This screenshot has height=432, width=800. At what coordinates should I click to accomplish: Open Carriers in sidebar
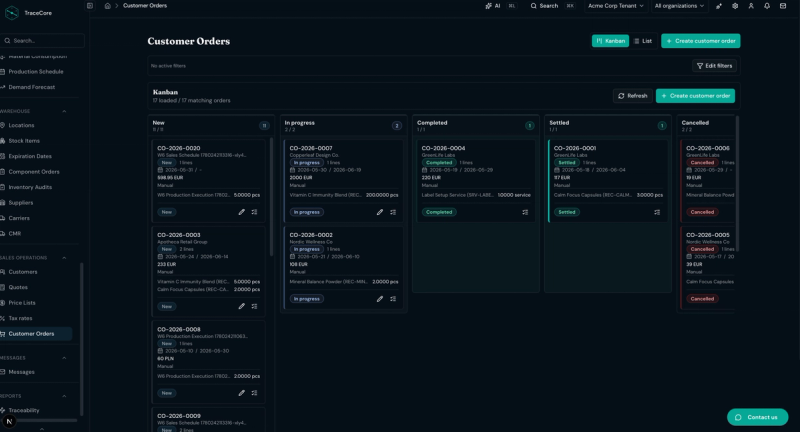(x=19, y=218)
